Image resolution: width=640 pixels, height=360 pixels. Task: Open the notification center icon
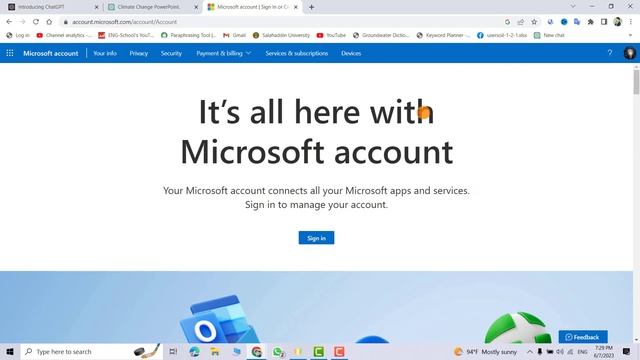pos(627,351)
